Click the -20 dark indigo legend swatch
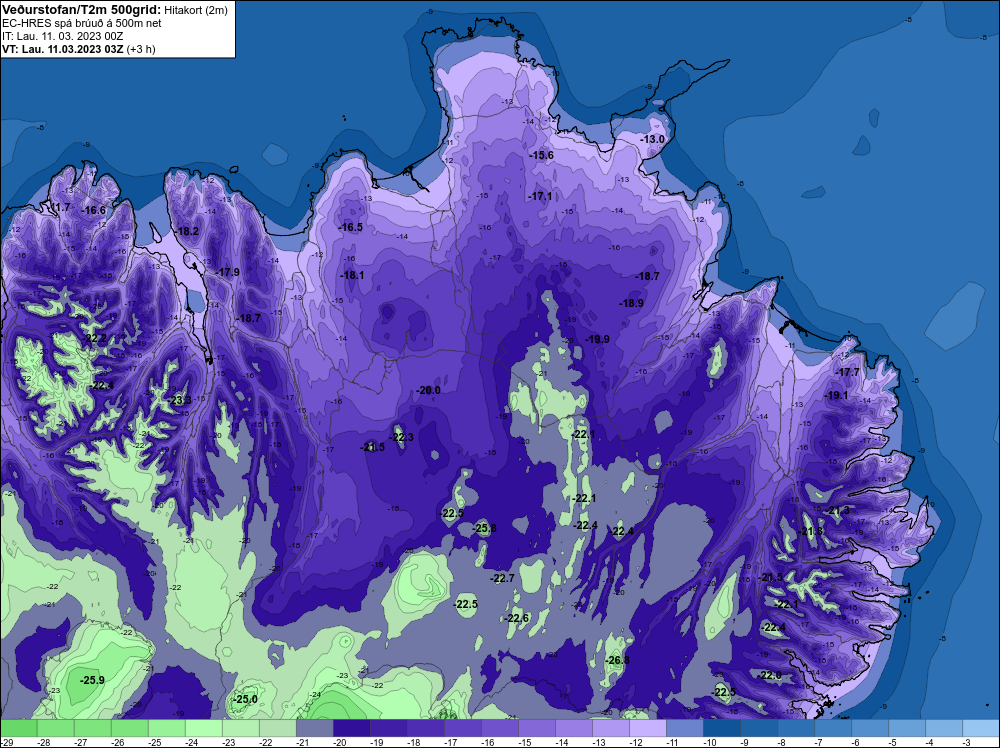1000x748 pixels. [351, 728]
